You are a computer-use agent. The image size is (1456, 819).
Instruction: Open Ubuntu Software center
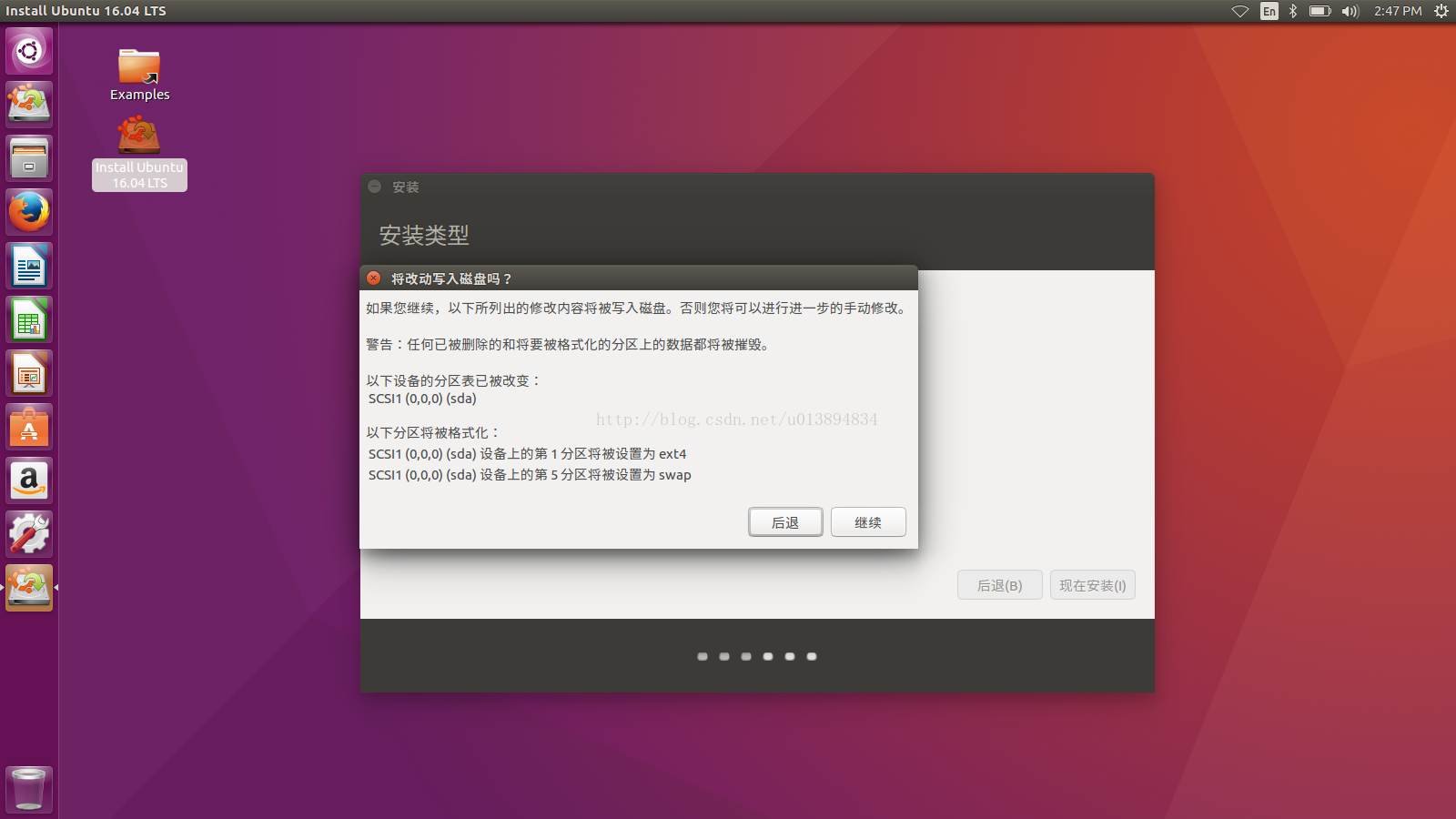29,427
